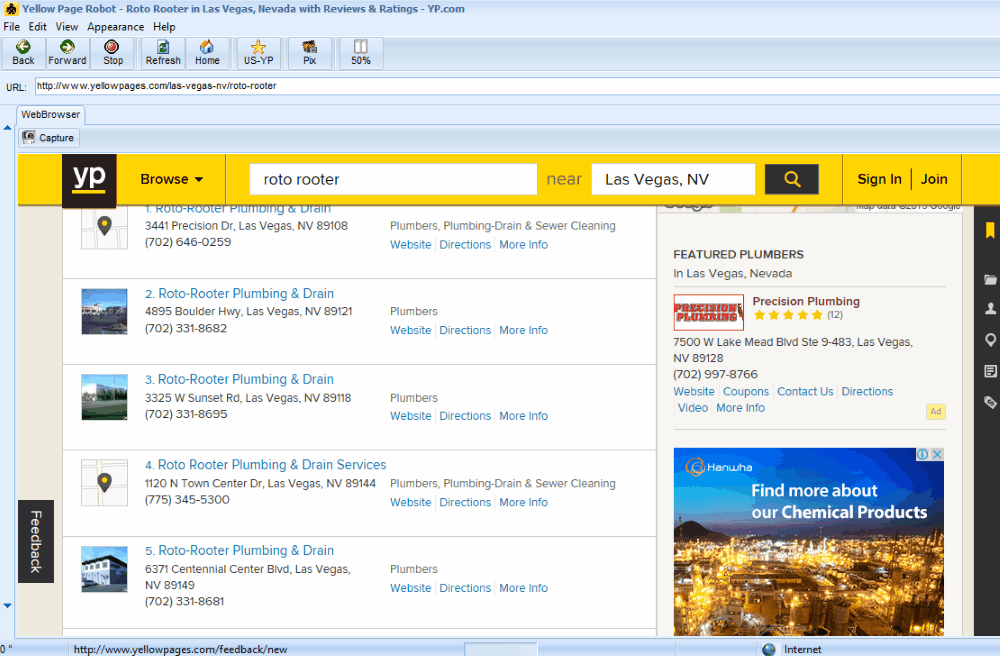
Task: Refresh the current page
Action: (x=163, y=53)
